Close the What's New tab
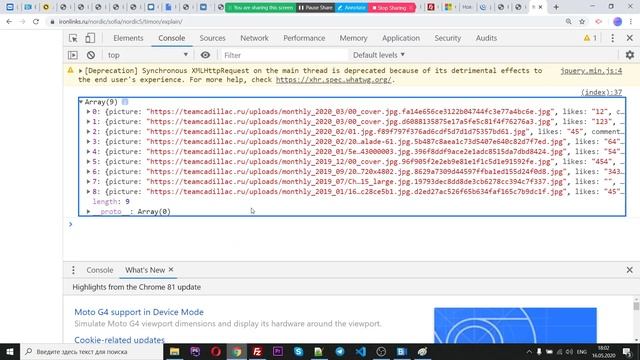 [x=171, y=269]
